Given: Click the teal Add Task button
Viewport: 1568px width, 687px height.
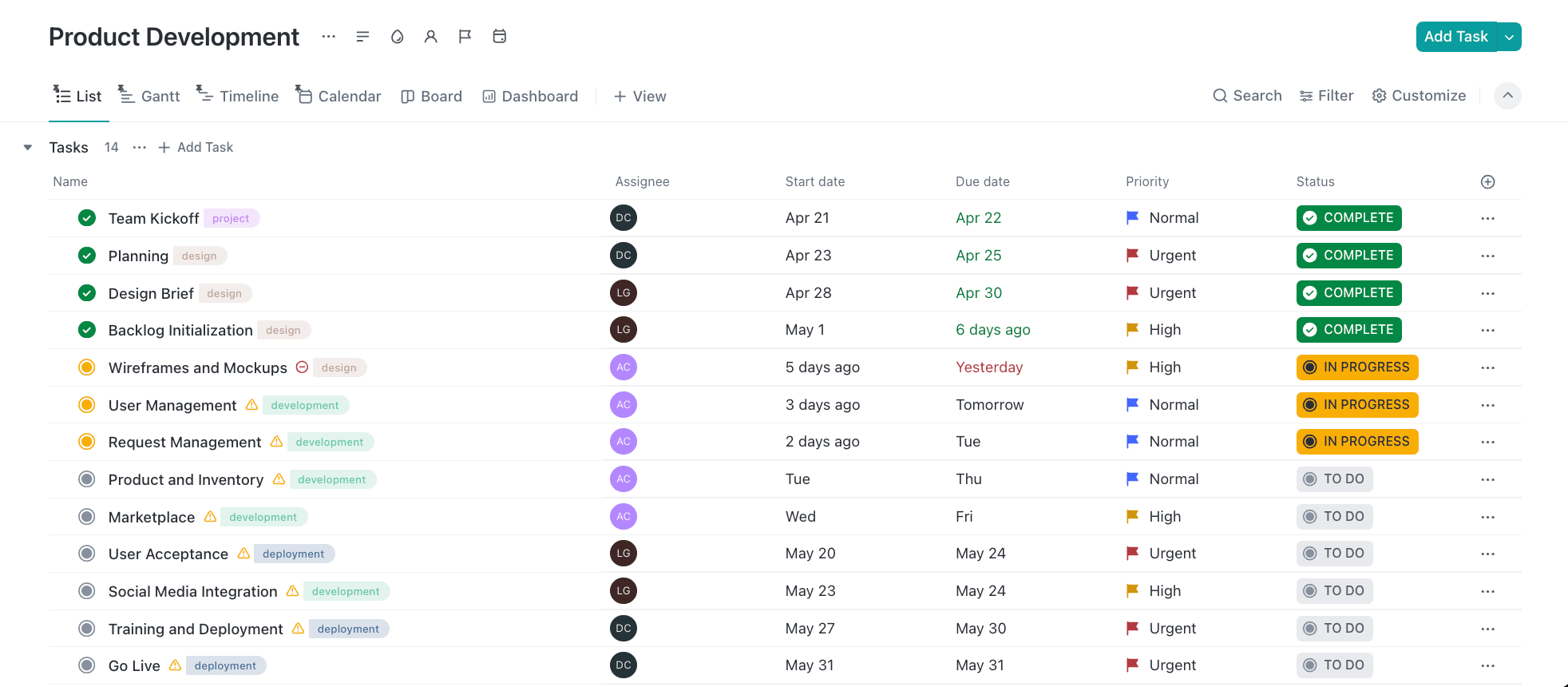Looking at the screenshot, I should pos(1456,37).
